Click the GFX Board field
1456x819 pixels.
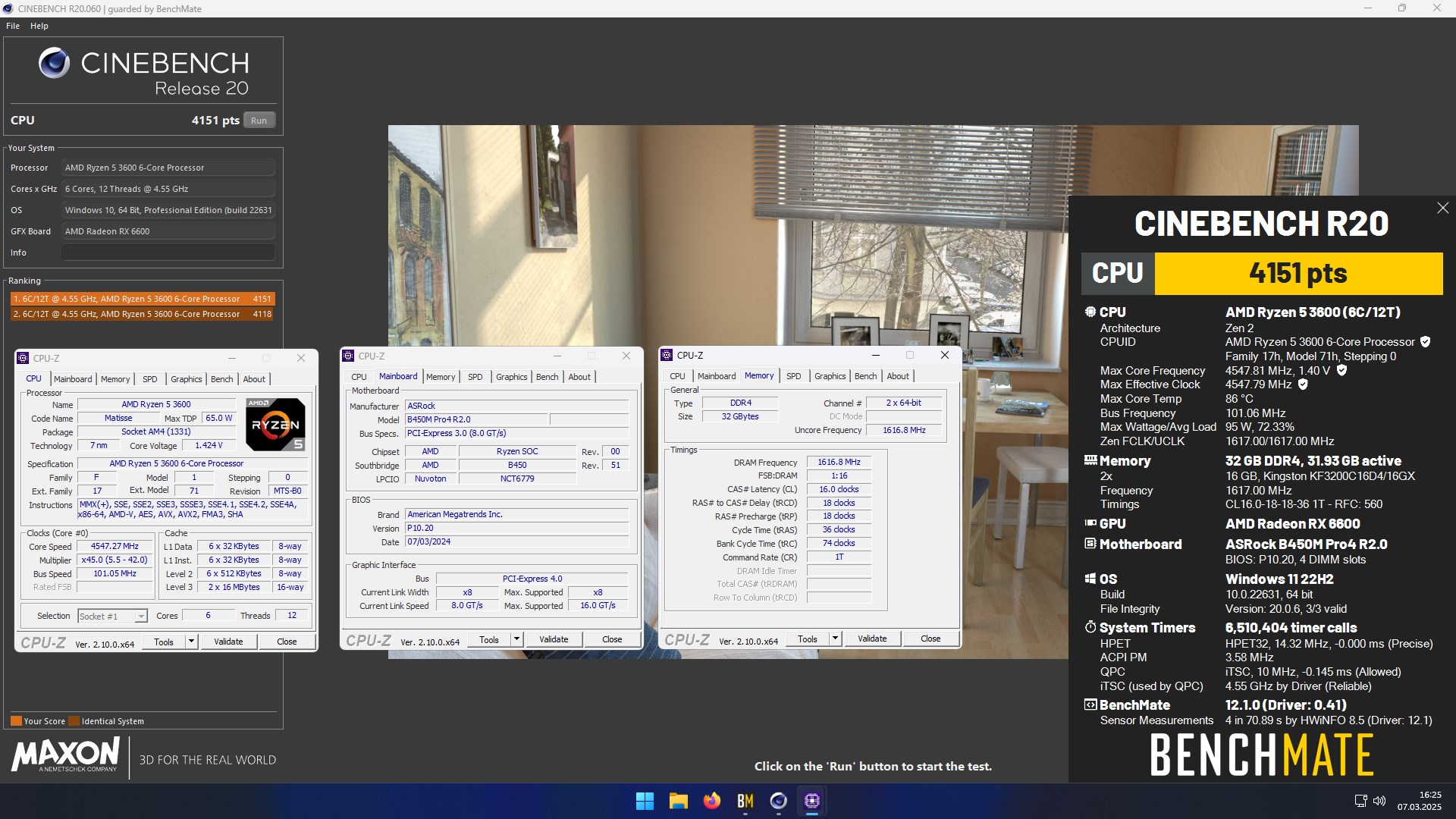pyautogui.click(x=168, y=231)
